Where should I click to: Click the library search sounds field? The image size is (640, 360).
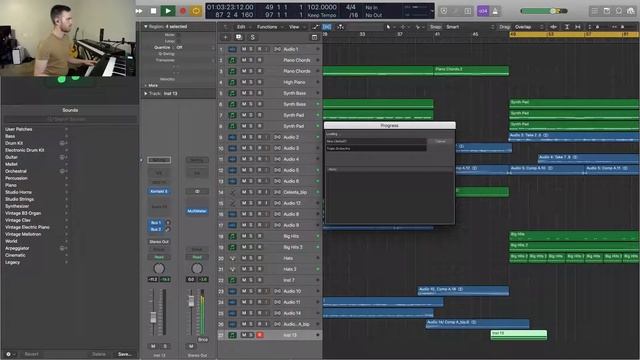(x=70, y=119)
